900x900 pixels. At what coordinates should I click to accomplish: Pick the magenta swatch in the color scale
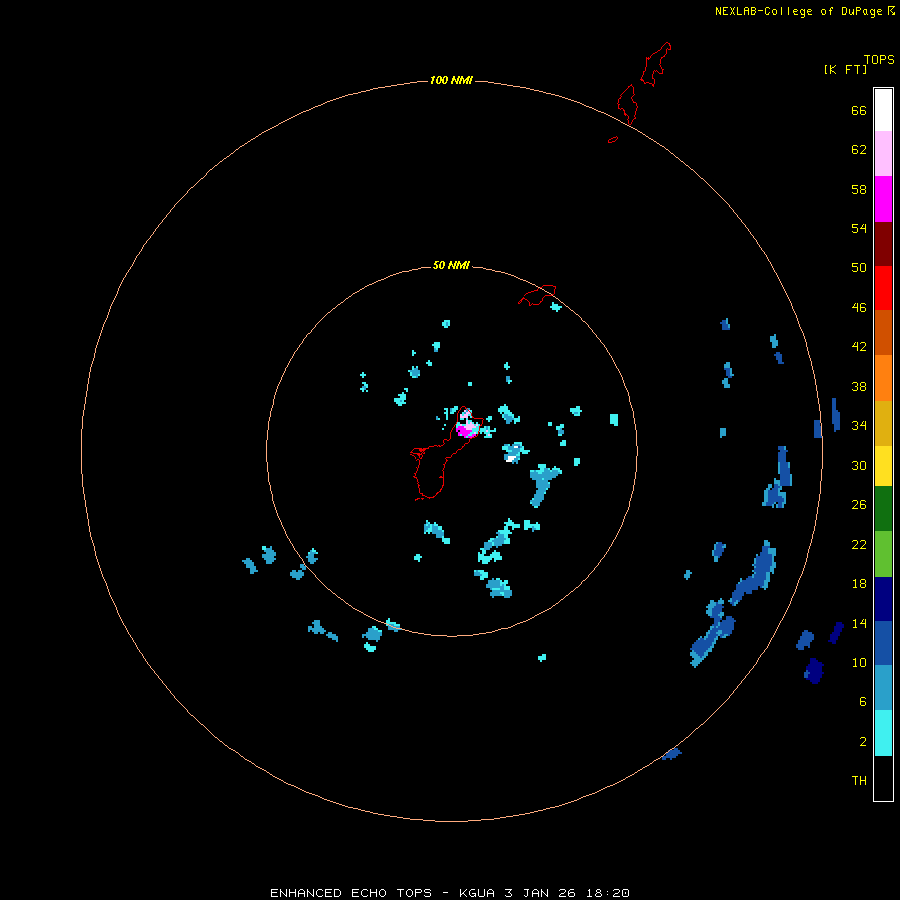[x=883, y=199]
